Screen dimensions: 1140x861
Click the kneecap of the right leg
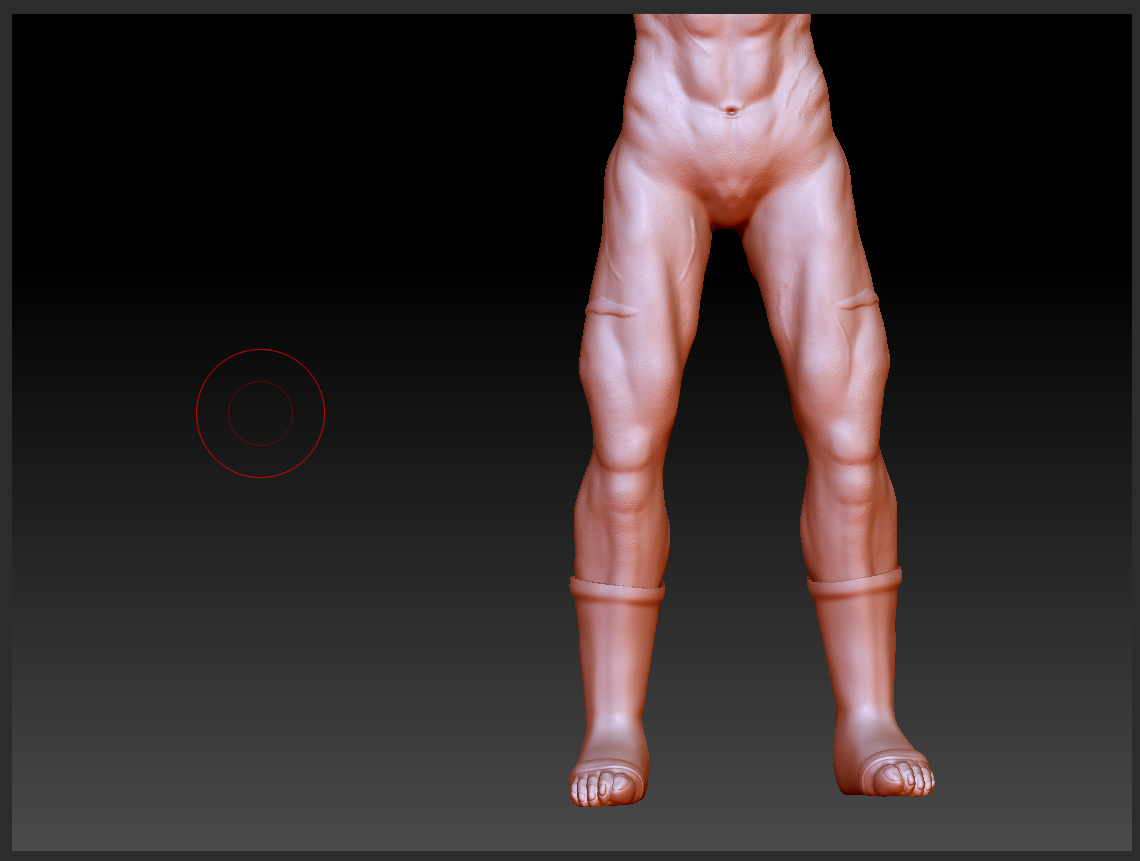click(x=852, y=441)
